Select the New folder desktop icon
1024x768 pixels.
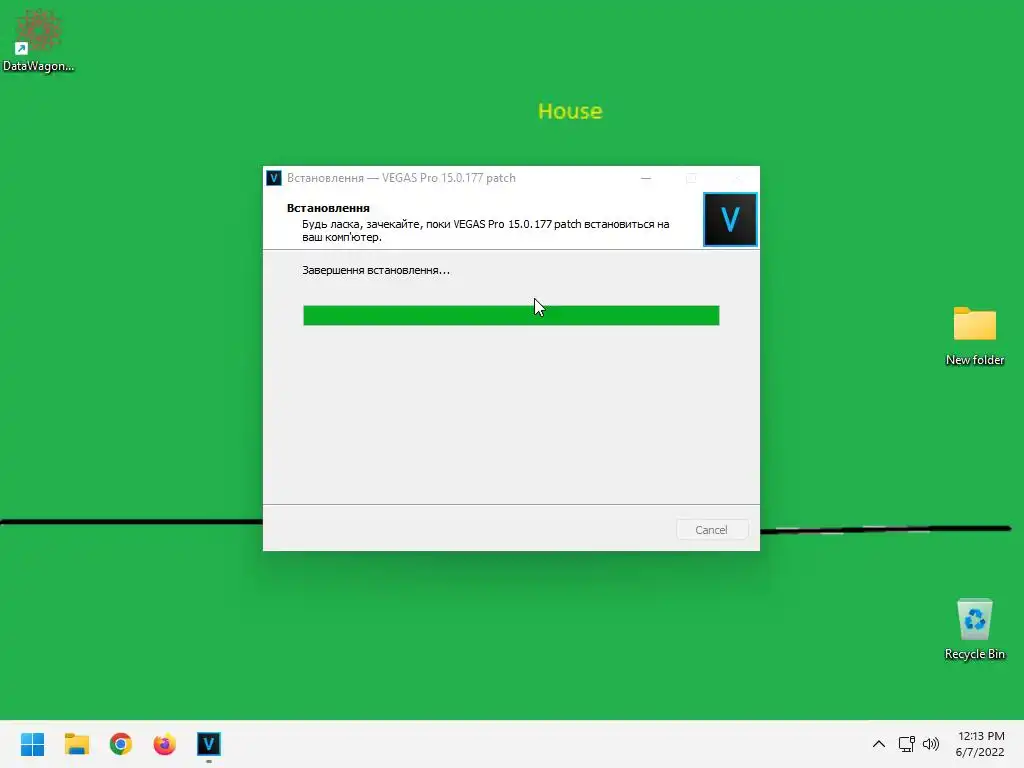[974, 336]
